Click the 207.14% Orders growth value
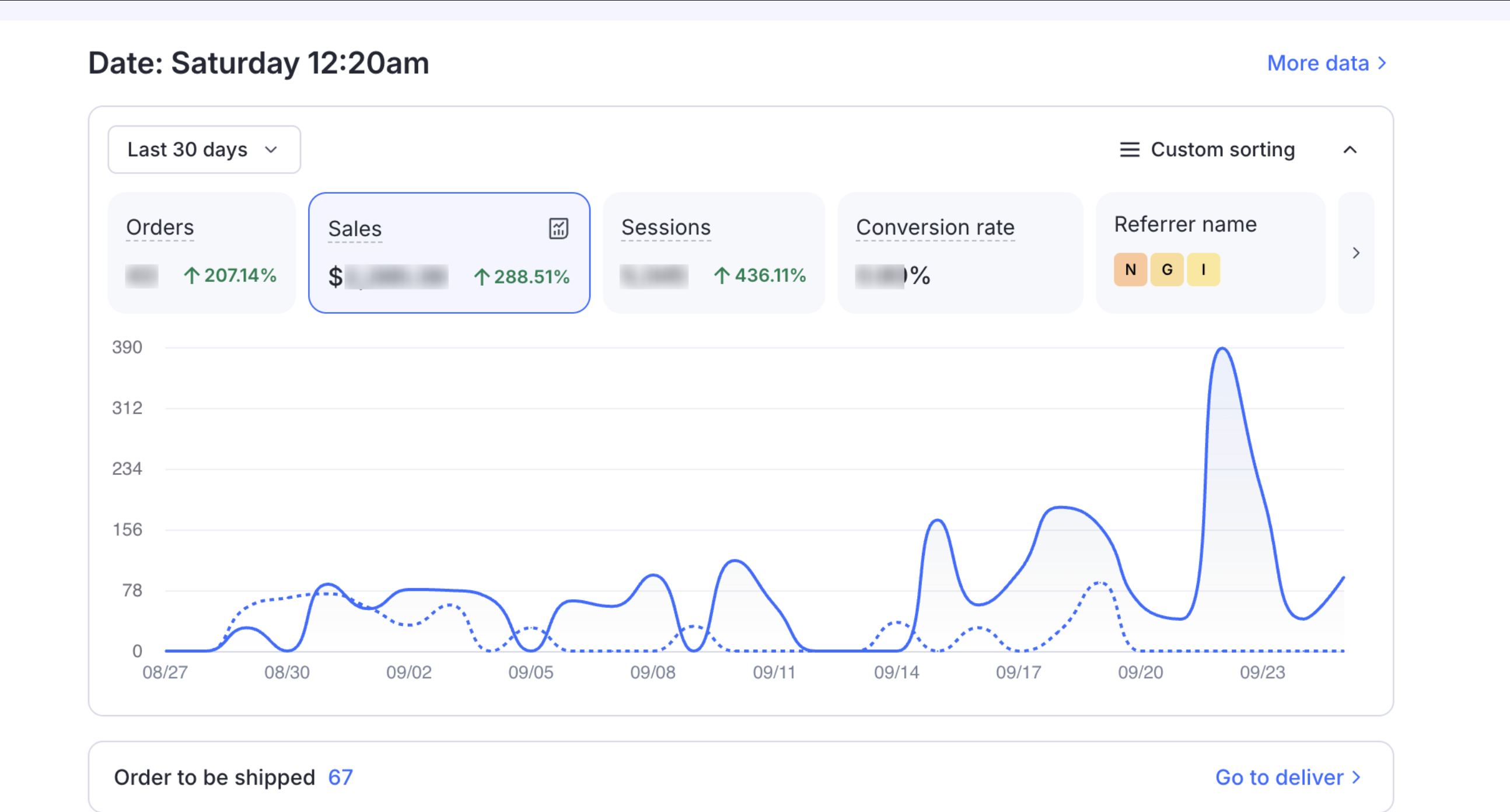 coord(230,275)
